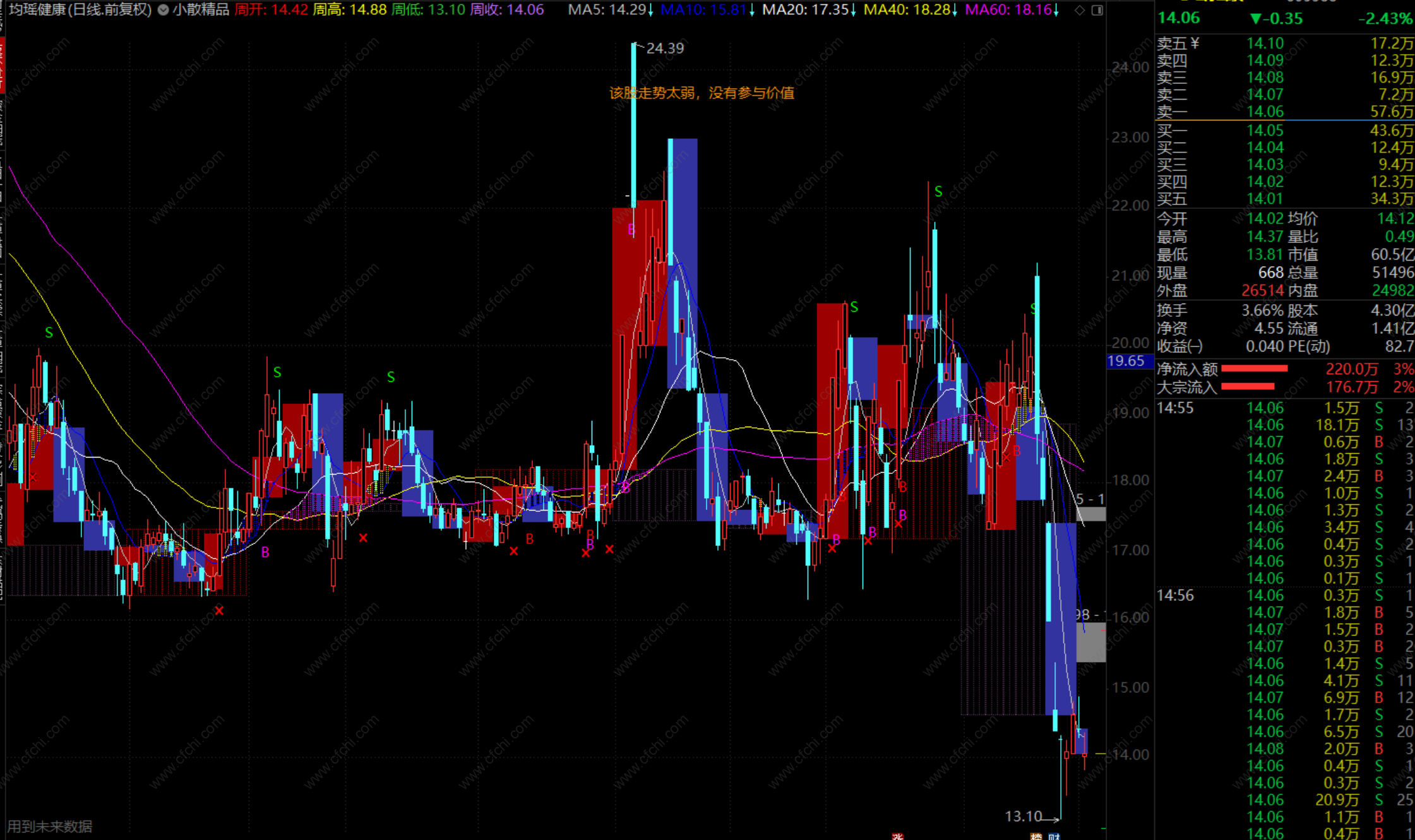The height and width of the screenshot is (840, 1415).
Task: Select 均瑶健康(日线.前复权) chart title
Action: tap(80, 10)
